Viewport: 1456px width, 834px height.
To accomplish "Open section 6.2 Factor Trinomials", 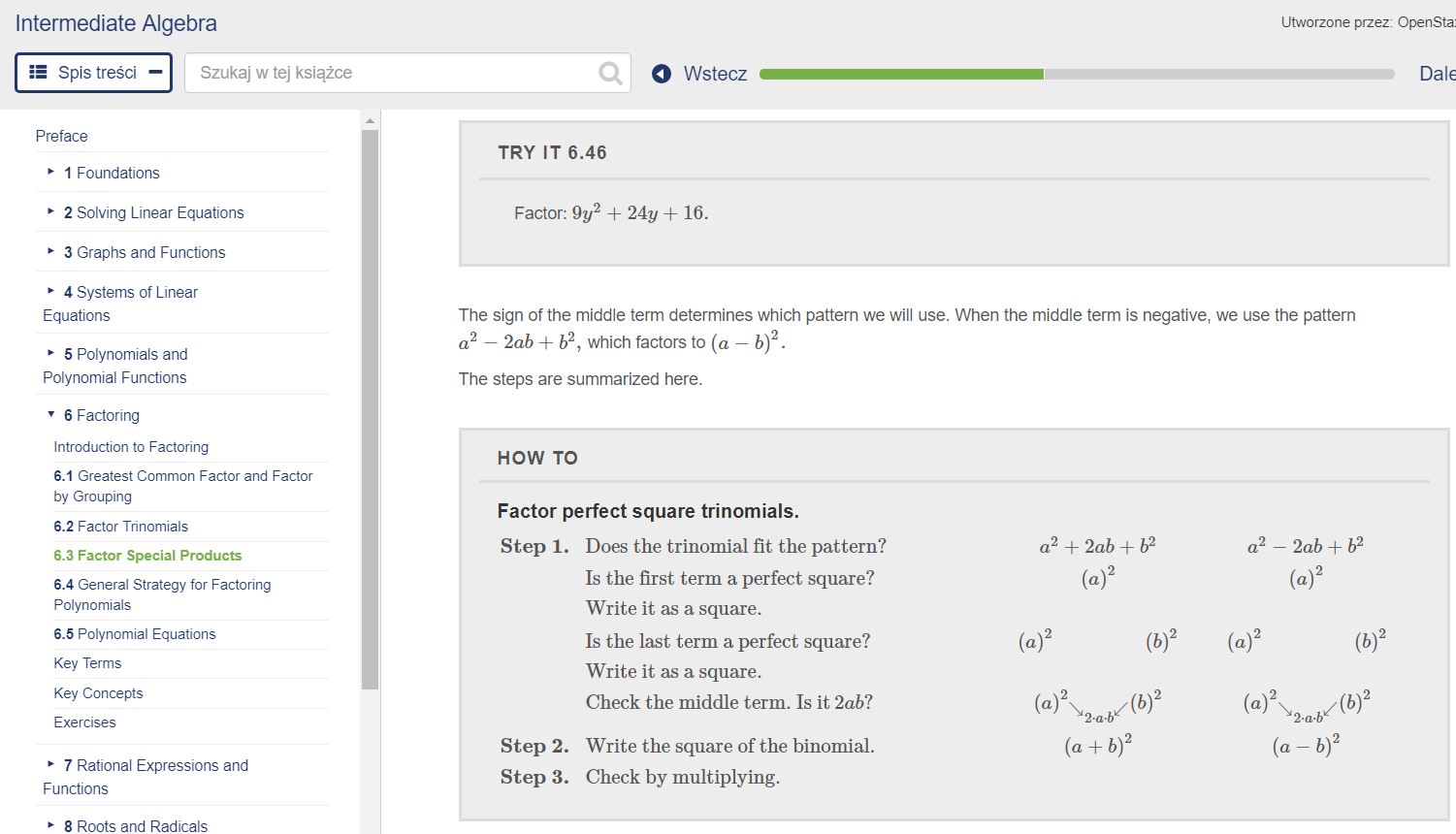I will click(120, 526).
